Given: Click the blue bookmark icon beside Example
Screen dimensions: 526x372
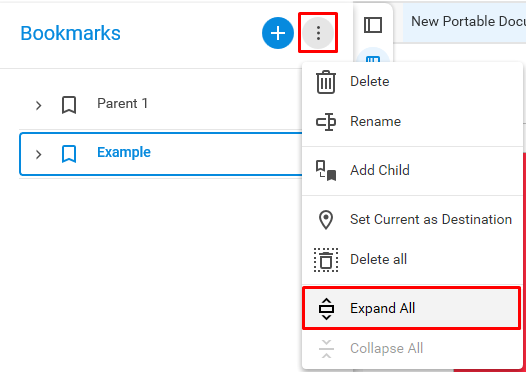Looking at the screenshot, I should point(69,154).
